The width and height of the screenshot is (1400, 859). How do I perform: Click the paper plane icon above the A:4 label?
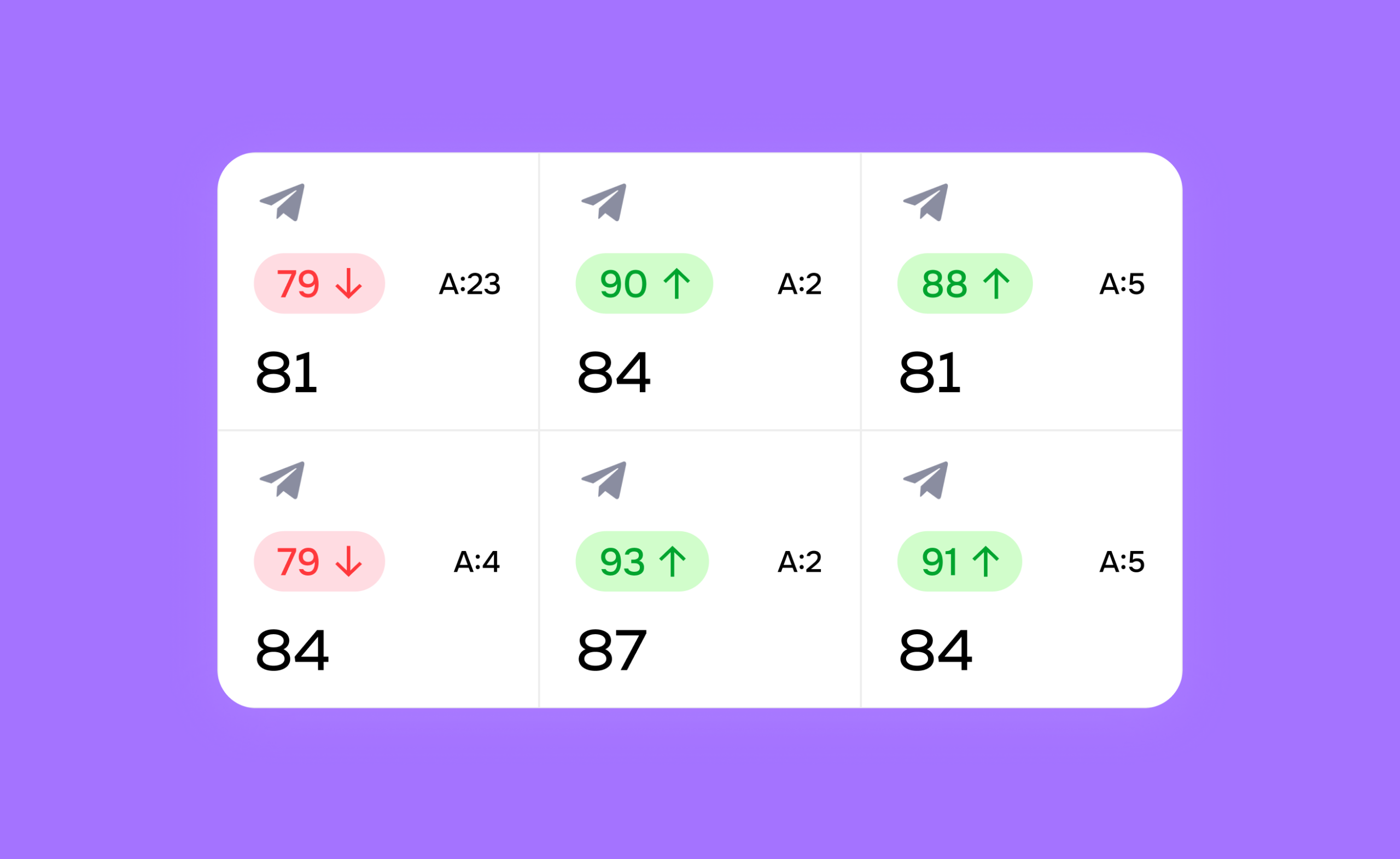coord(283,480)
